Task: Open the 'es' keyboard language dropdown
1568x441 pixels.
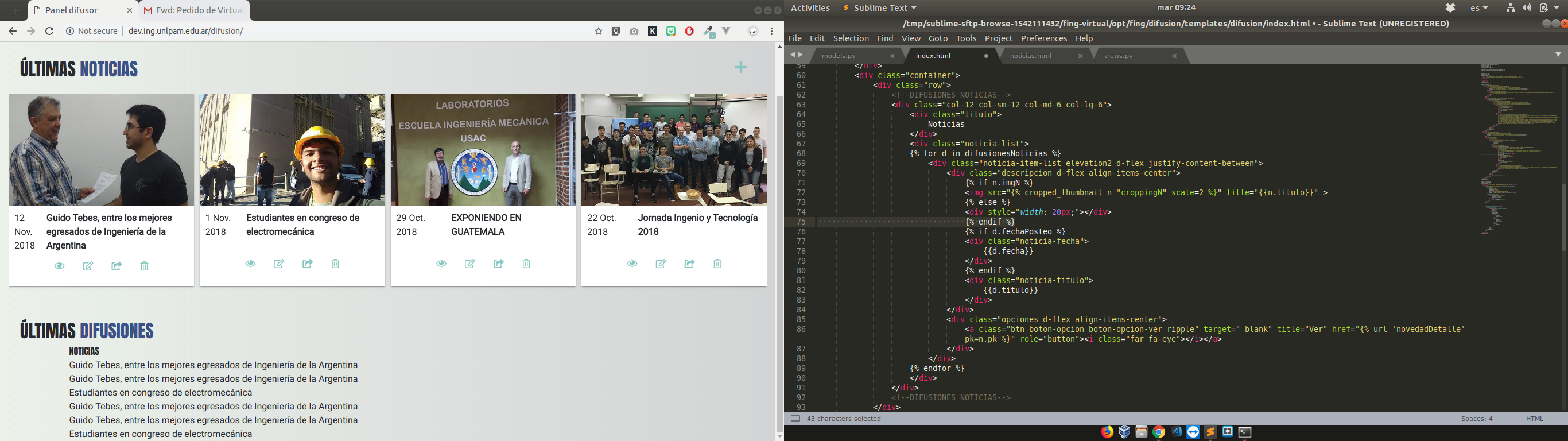Action: tap(1478, 8)
